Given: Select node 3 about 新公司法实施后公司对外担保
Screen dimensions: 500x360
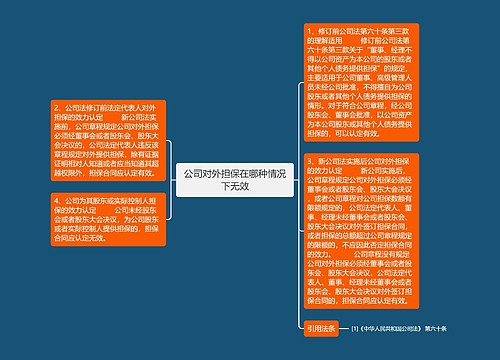Looking at the screenshot, I should pos(361,231).
